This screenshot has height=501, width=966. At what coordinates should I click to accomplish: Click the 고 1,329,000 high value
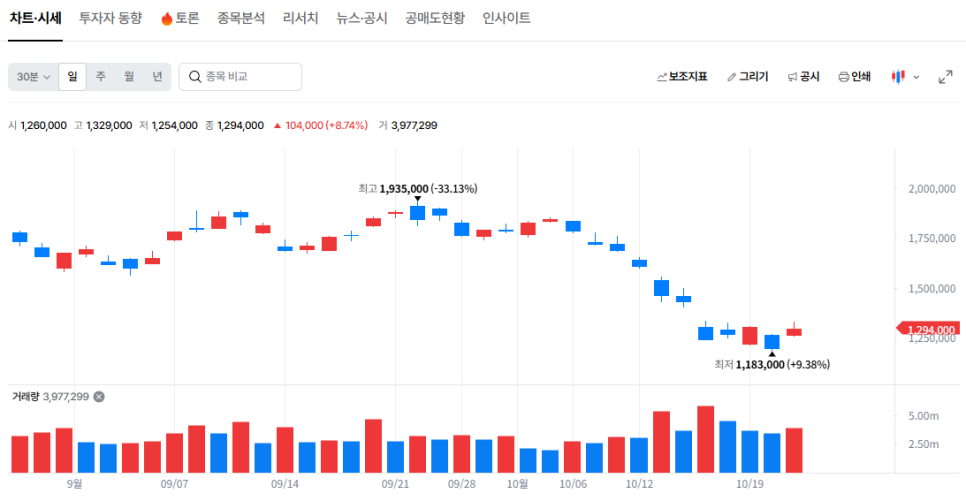coord(103,126)
